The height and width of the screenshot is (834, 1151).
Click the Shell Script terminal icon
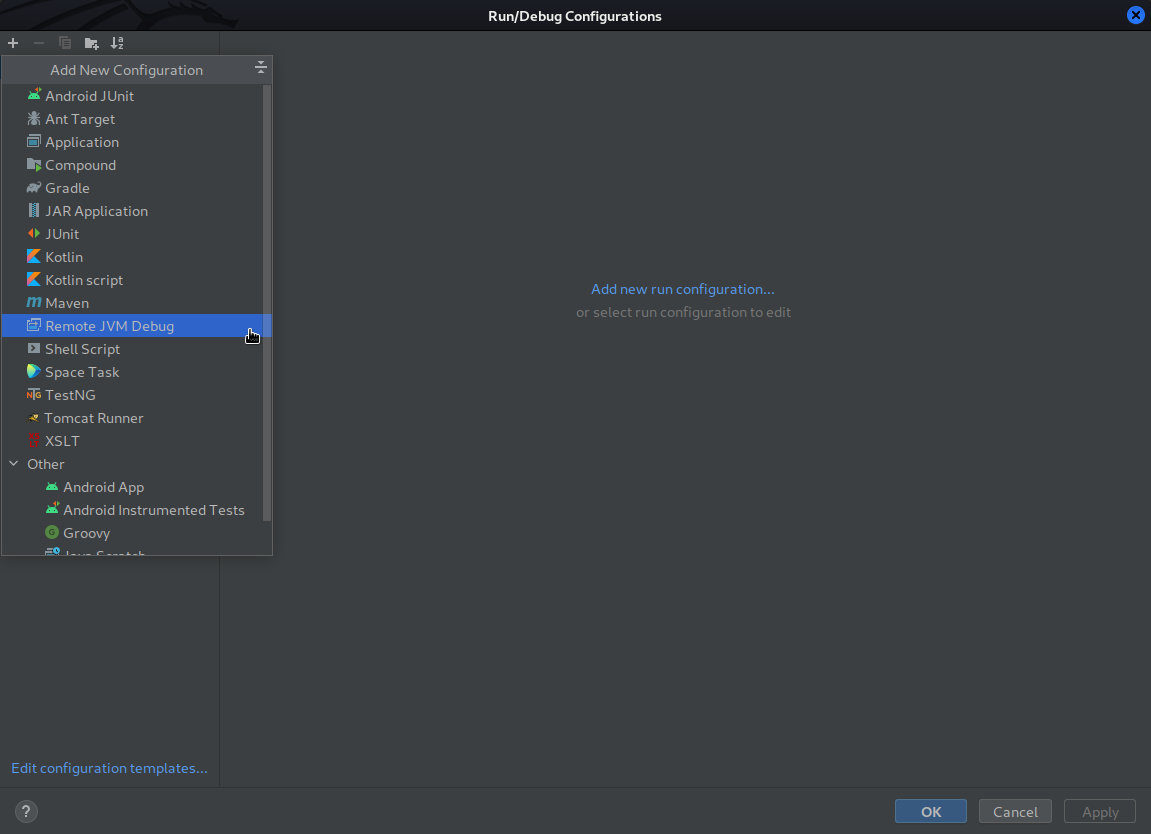click(34, 348)
